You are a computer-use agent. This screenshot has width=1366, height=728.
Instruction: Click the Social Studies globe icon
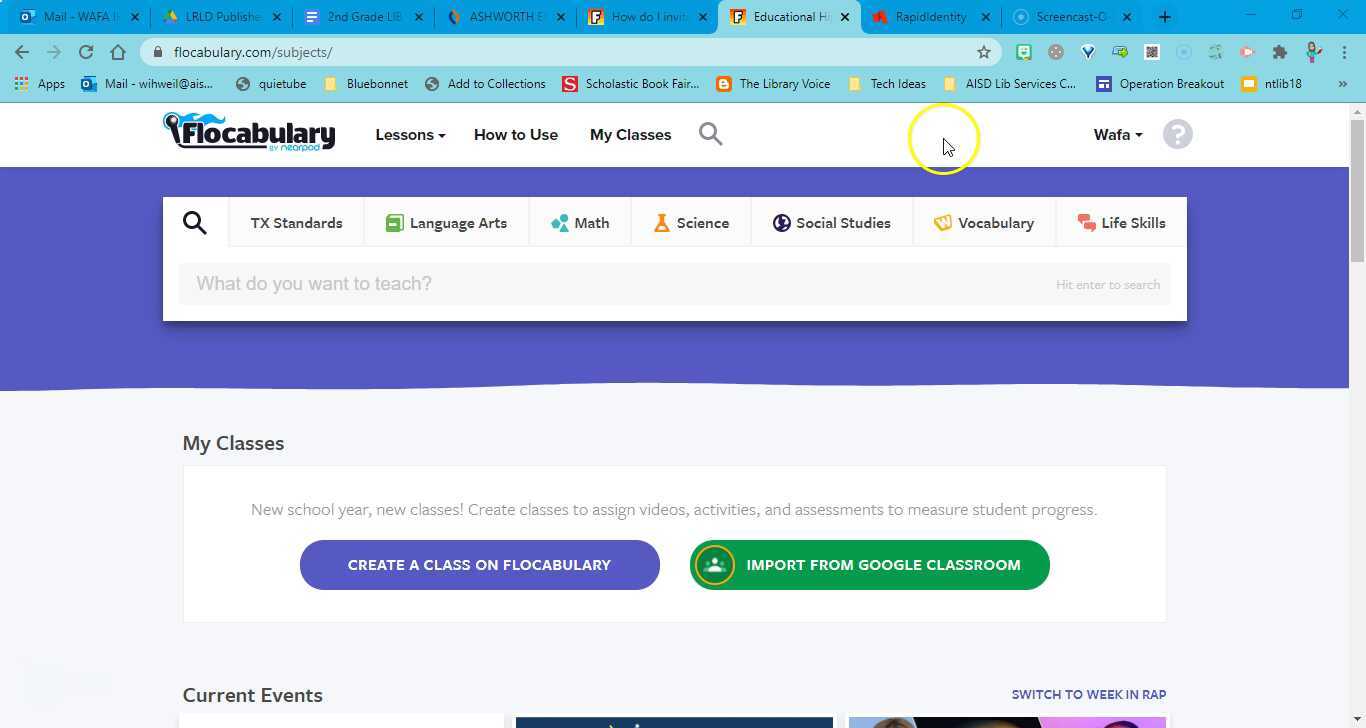tap(781, 223)
